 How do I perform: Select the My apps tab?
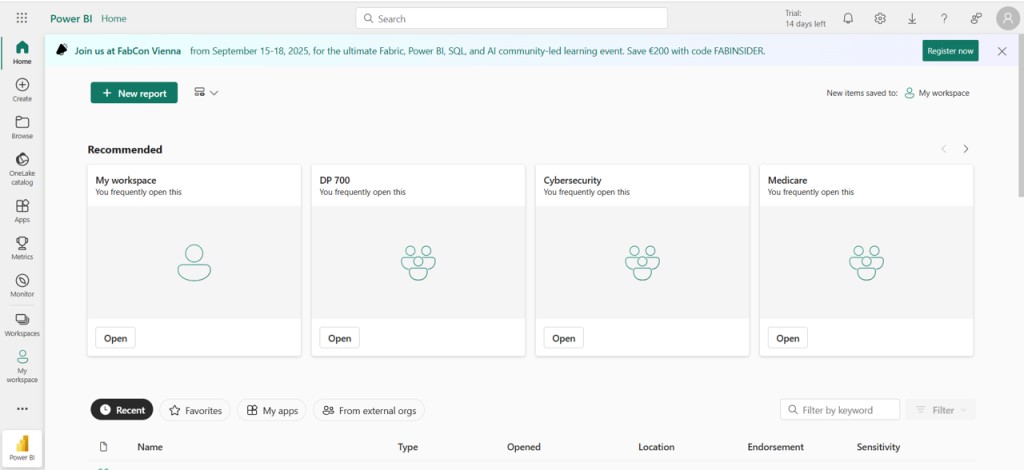coord(272,410)
